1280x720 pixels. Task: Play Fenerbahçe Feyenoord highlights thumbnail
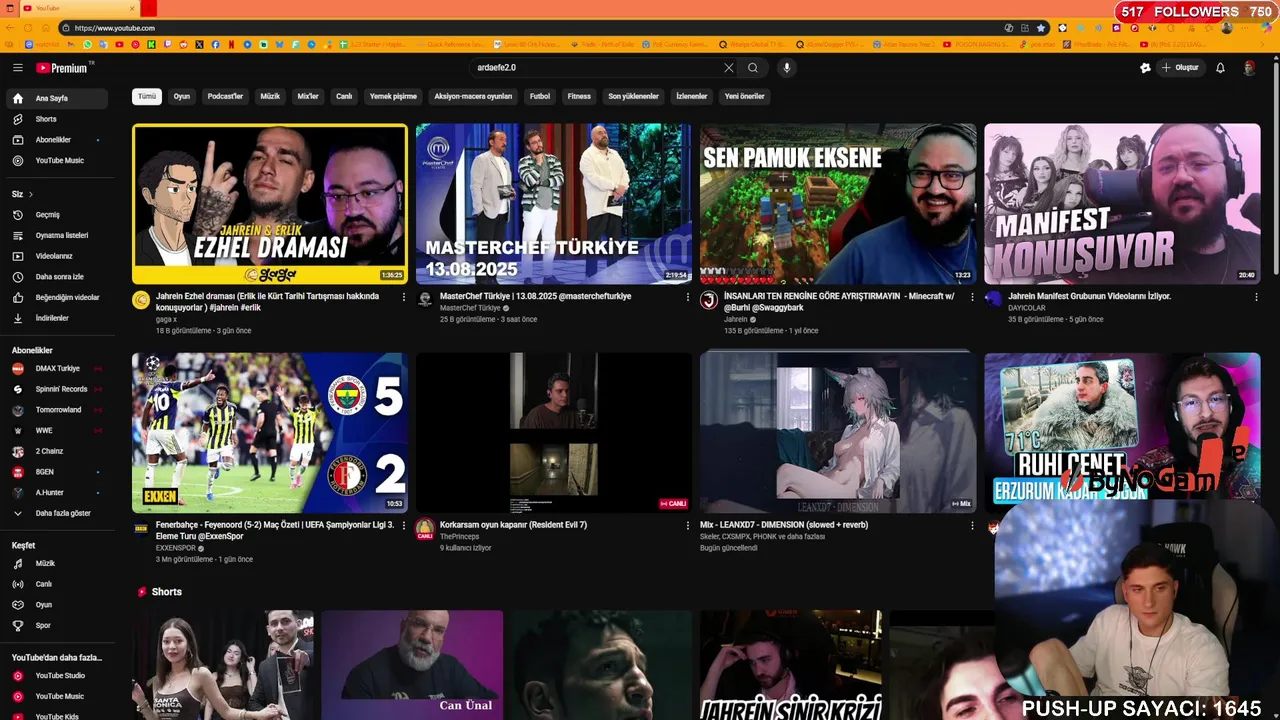point(270,433)
